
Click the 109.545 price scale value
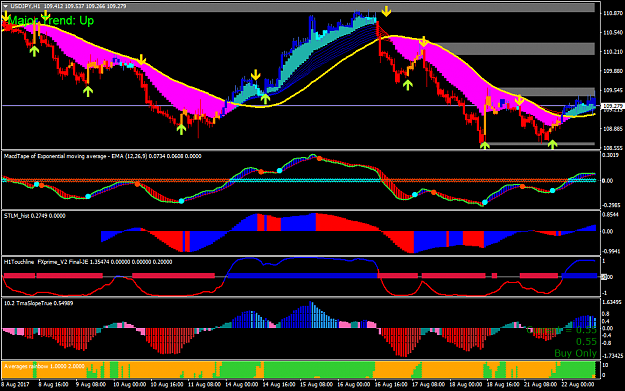click(613, 90)
